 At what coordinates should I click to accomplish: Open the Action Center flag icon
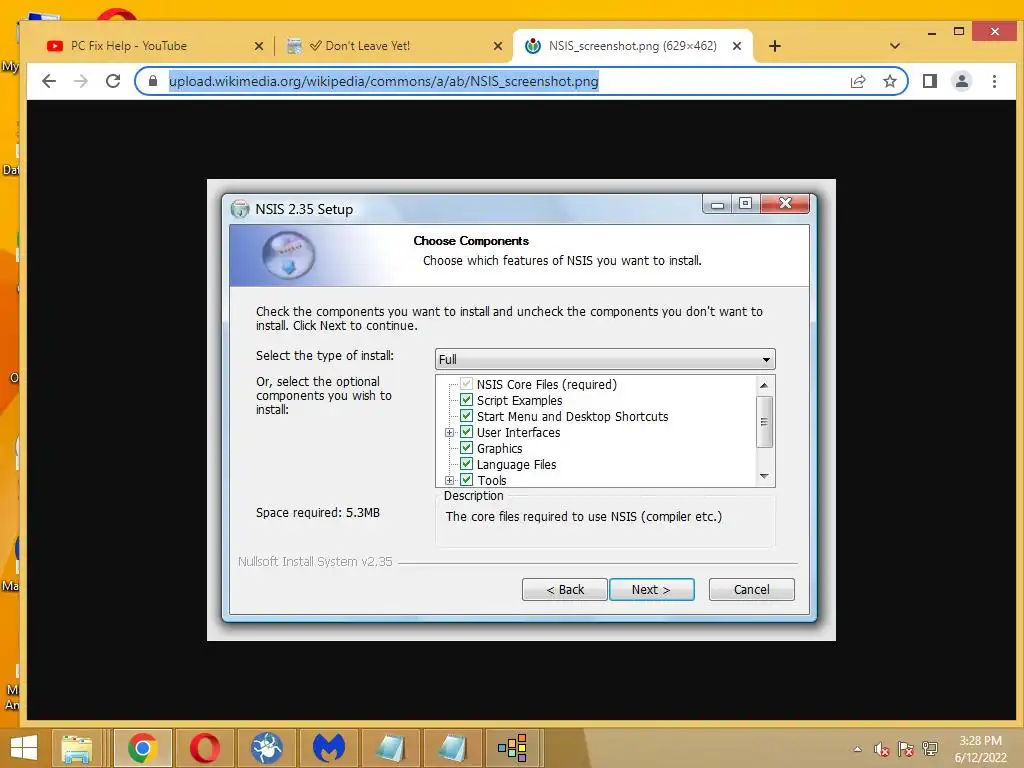tap(906, 749)
